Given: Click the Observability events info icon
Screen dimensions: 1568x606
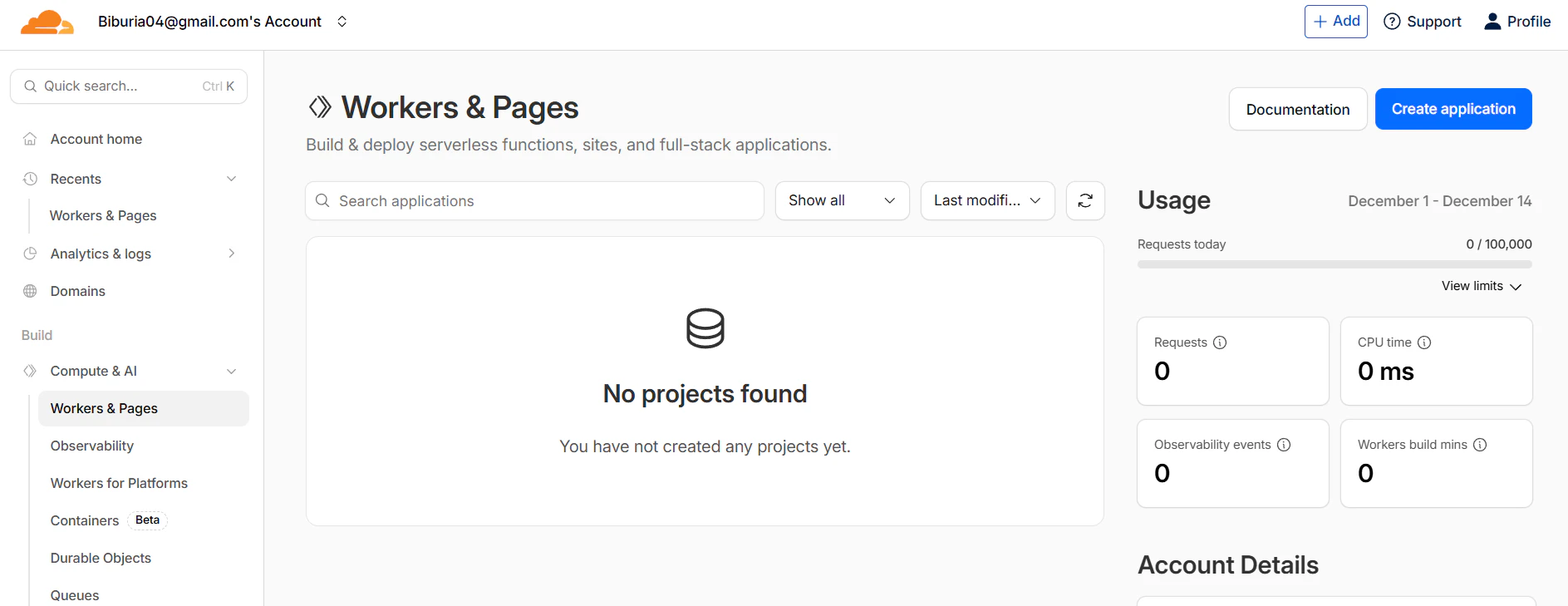Looking at the screenshot, I should click(x=1284, y=445).
